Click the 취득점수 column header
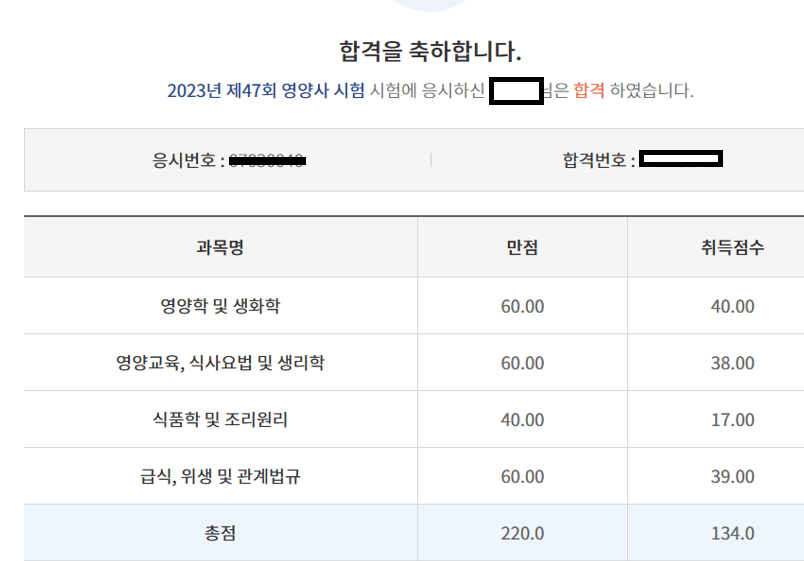The height and width of the screenshot is (561, 804). (732, 248)
